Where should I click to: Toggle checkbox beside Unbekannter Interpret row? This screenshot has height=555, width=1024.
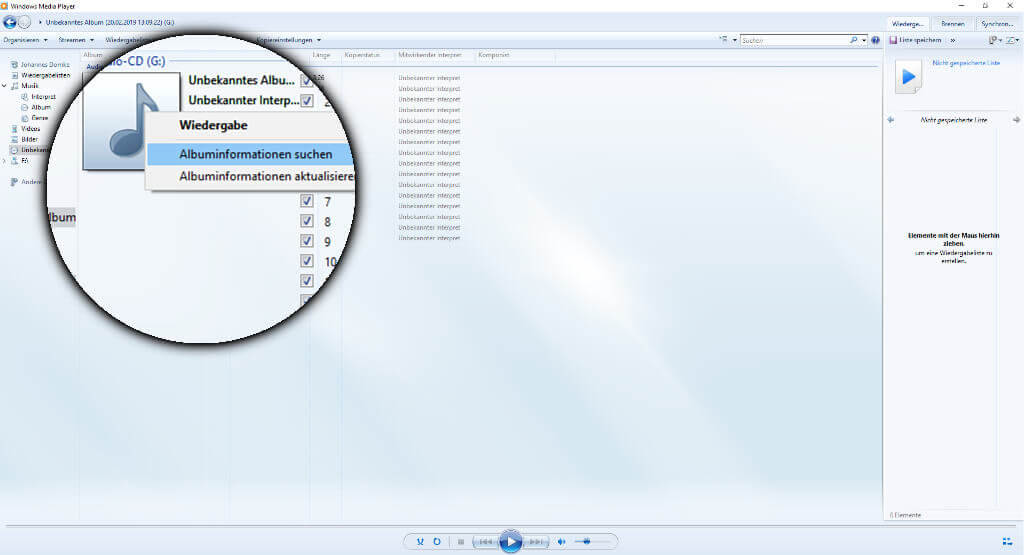pyautogui.click(x=306, y=101)
